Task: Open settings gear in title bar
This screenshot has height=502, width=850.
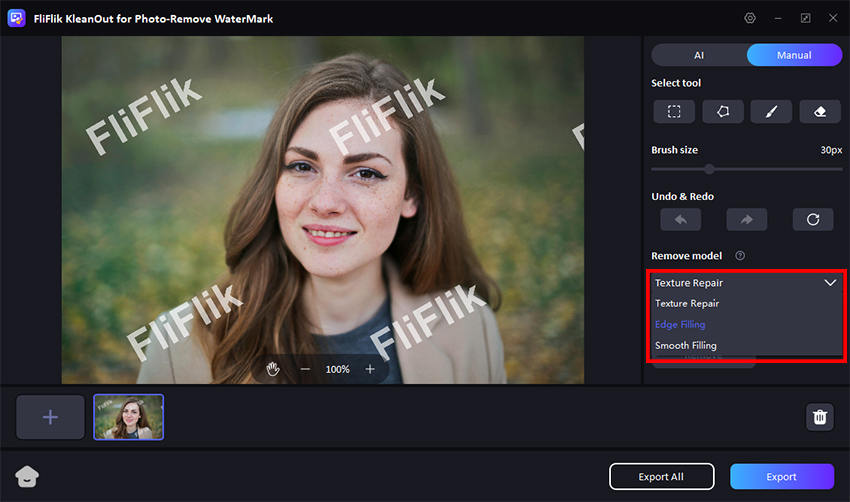Action: (x=750, y=18)
